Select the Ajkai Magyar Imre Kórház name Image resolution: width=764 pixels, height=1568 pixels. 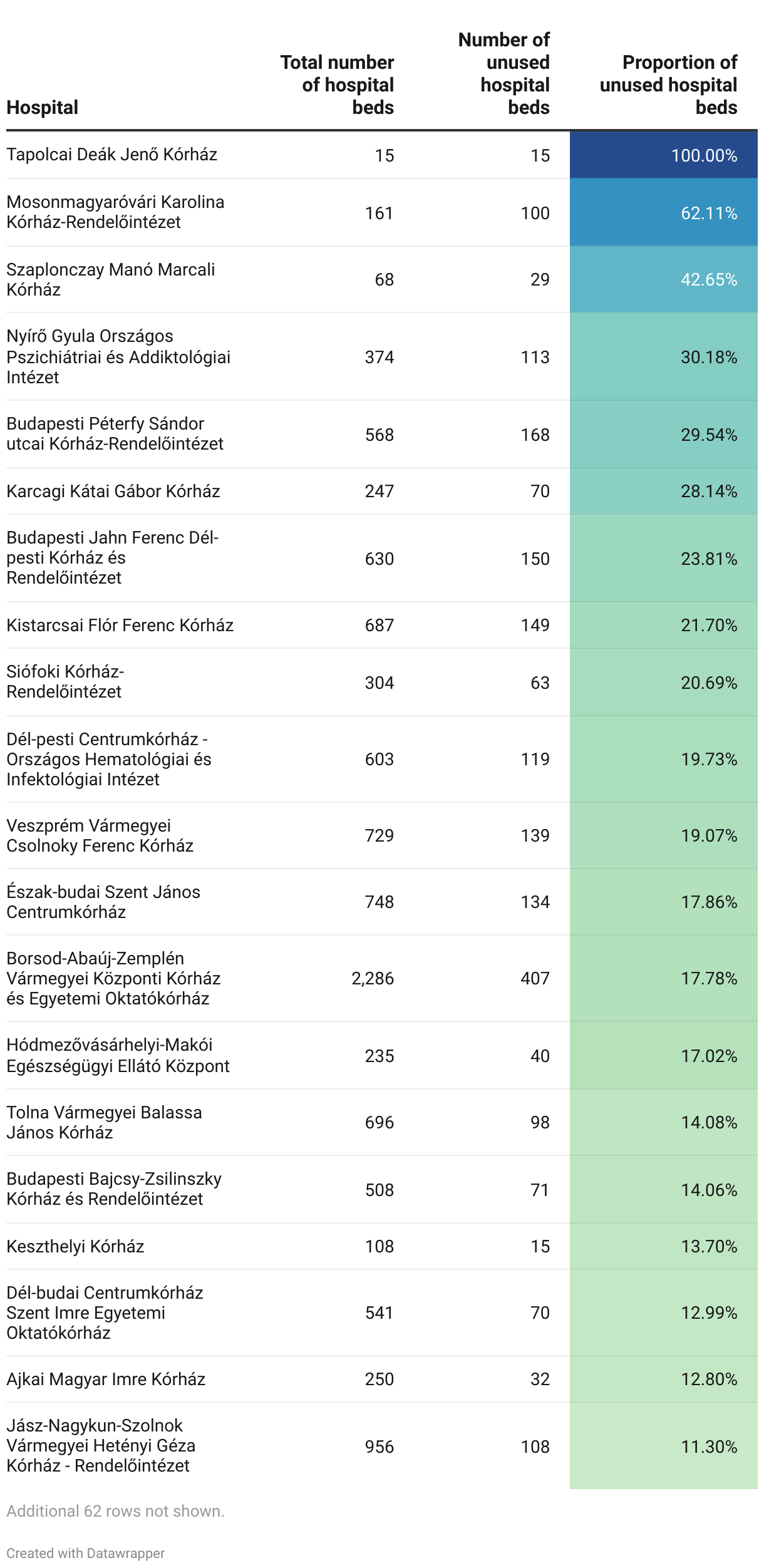pyautogui.click(x=106, y=1380)
